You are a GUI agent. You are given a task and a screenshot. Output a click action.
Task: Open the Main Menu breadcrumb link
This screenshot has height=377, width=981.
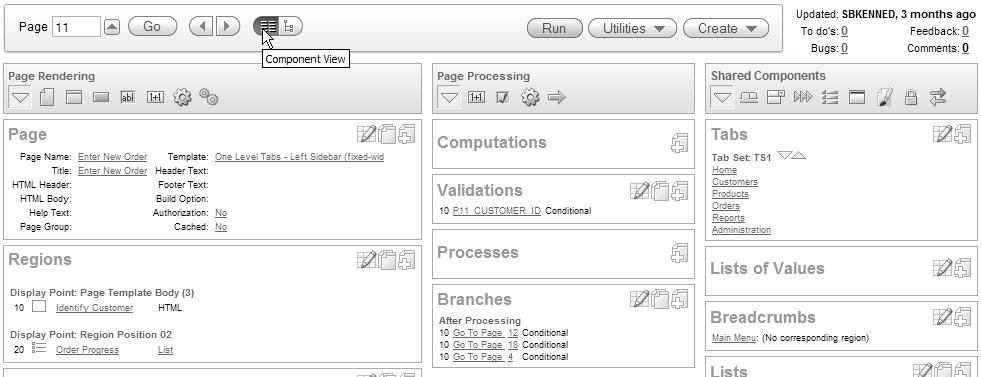(734, 338)
